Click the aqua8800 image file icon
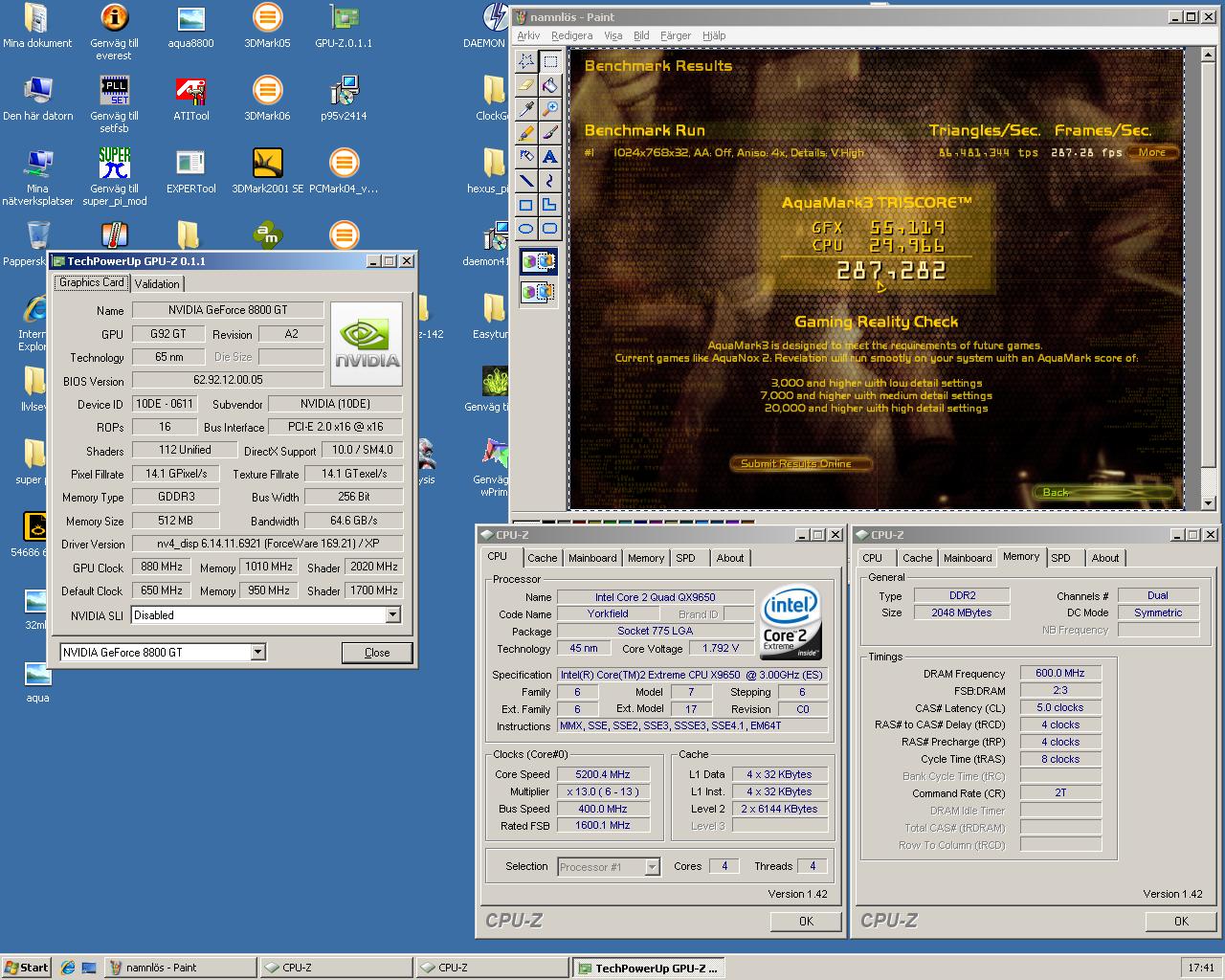The image size is (1225, 980). (190, 25)
